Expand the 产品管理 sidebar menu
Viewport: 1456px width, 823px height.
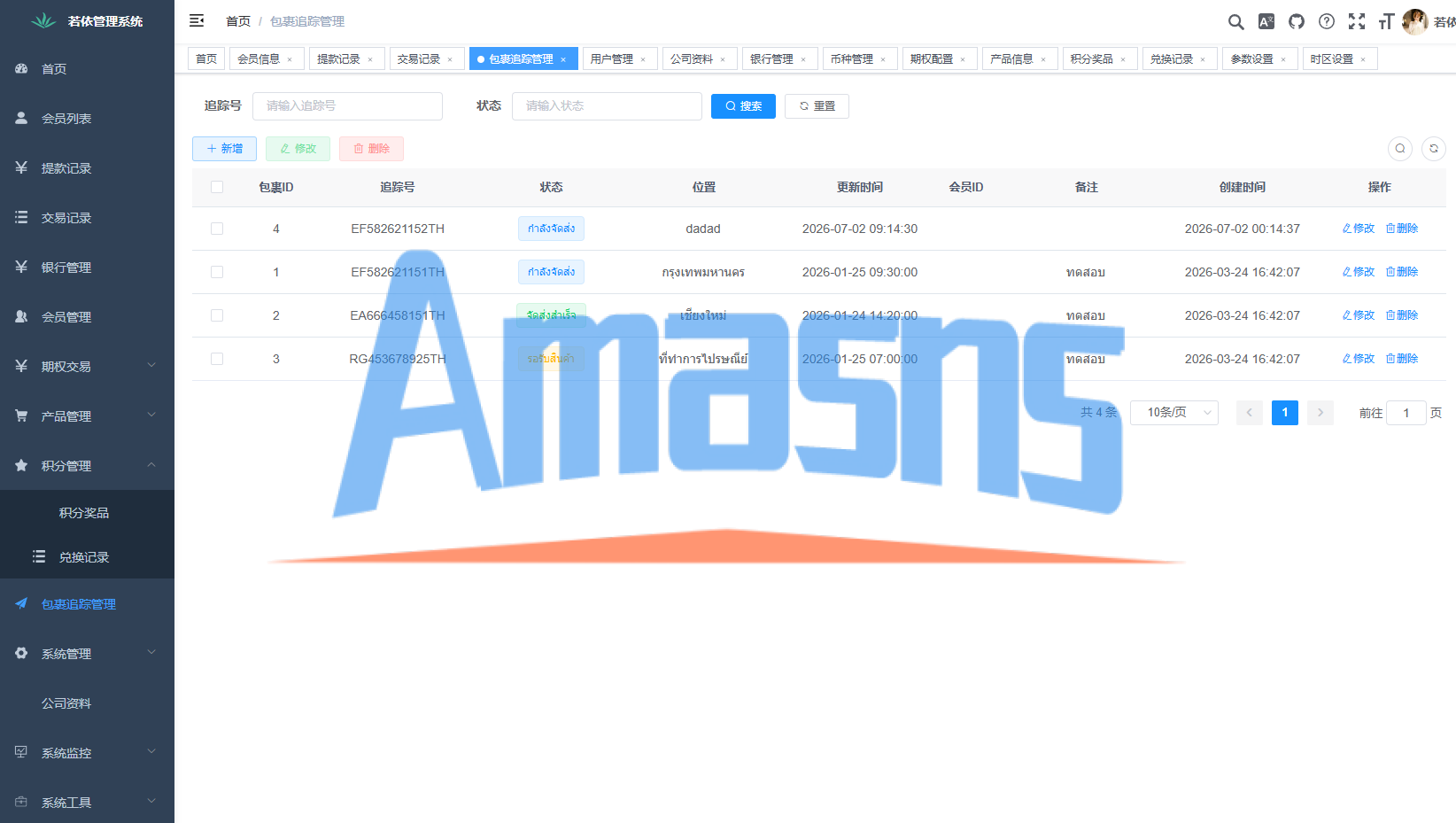[87, 416]
